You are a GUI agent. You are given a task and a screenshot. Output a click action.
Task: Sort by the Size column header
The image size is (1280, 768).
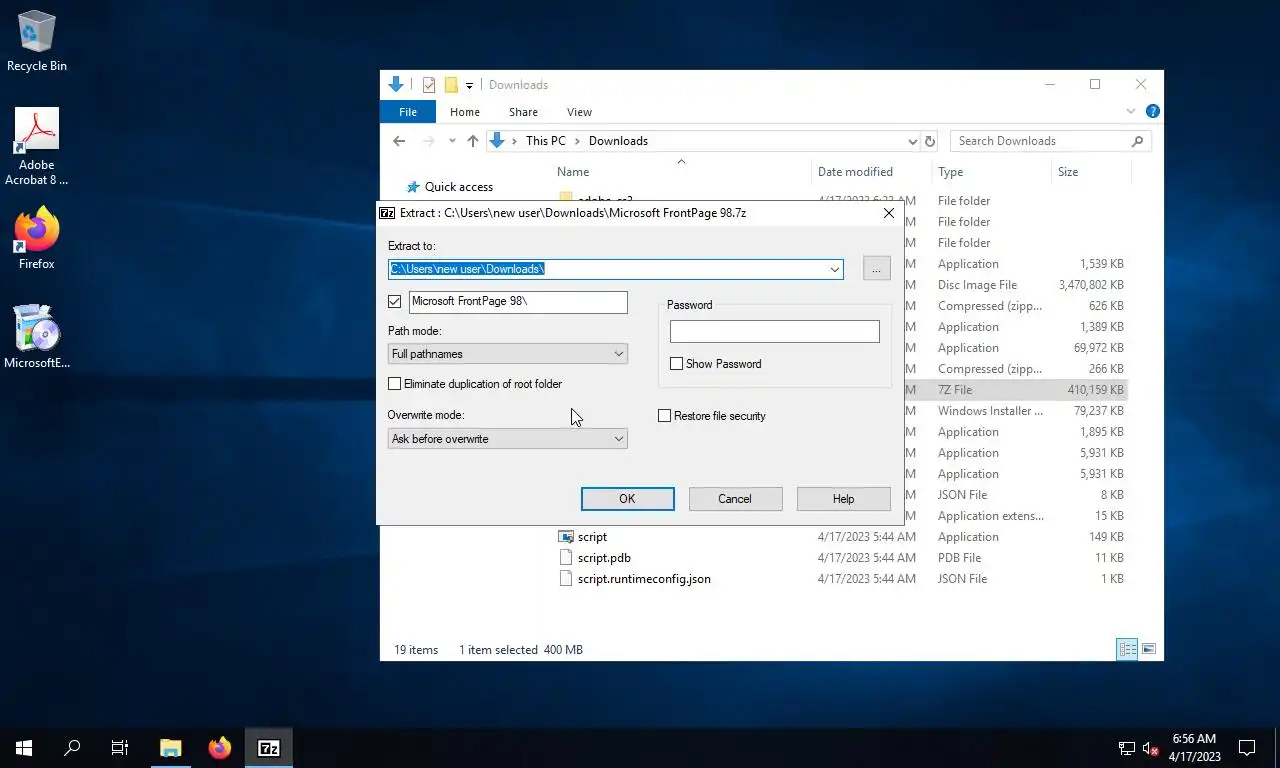coord(1068,172)
